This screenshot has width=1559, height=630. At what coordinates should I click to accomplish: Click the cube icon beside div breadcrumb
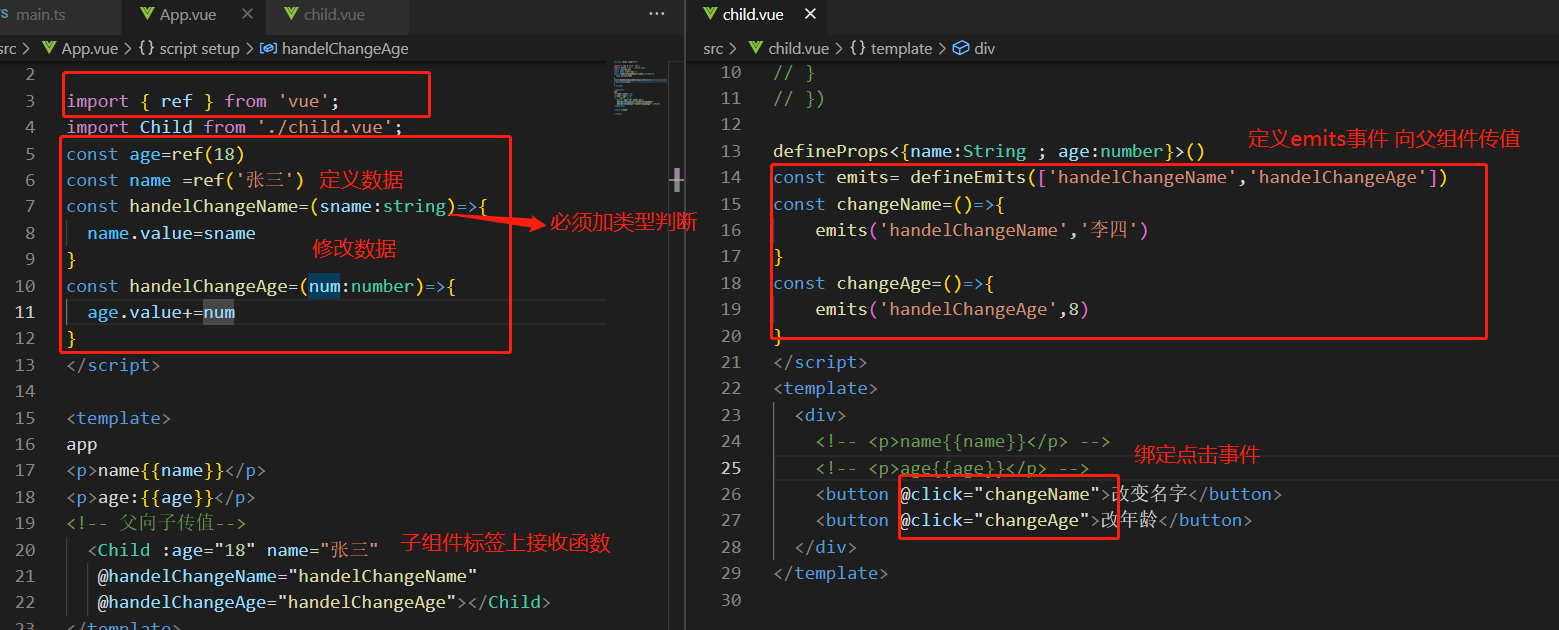[x=961, y=48]
